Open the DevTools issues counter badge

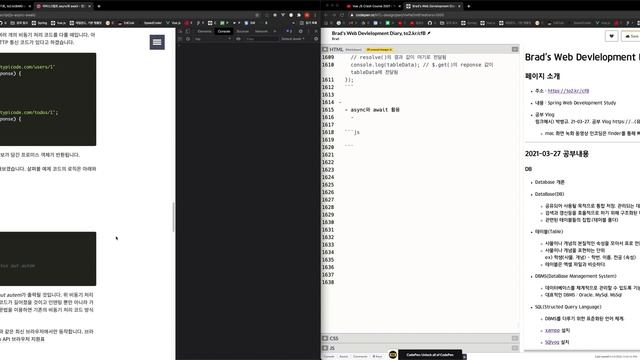[289, 31]
